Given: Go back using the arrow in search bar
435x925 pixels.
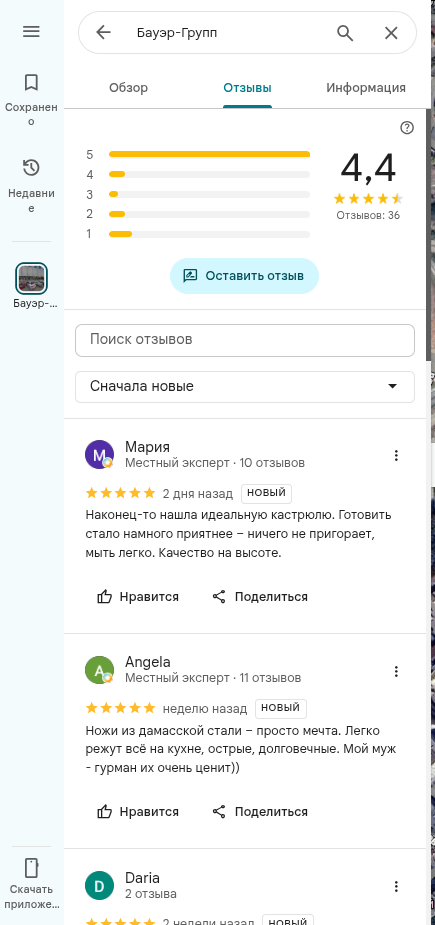Looking at the screenshot, I should [103, 32].
